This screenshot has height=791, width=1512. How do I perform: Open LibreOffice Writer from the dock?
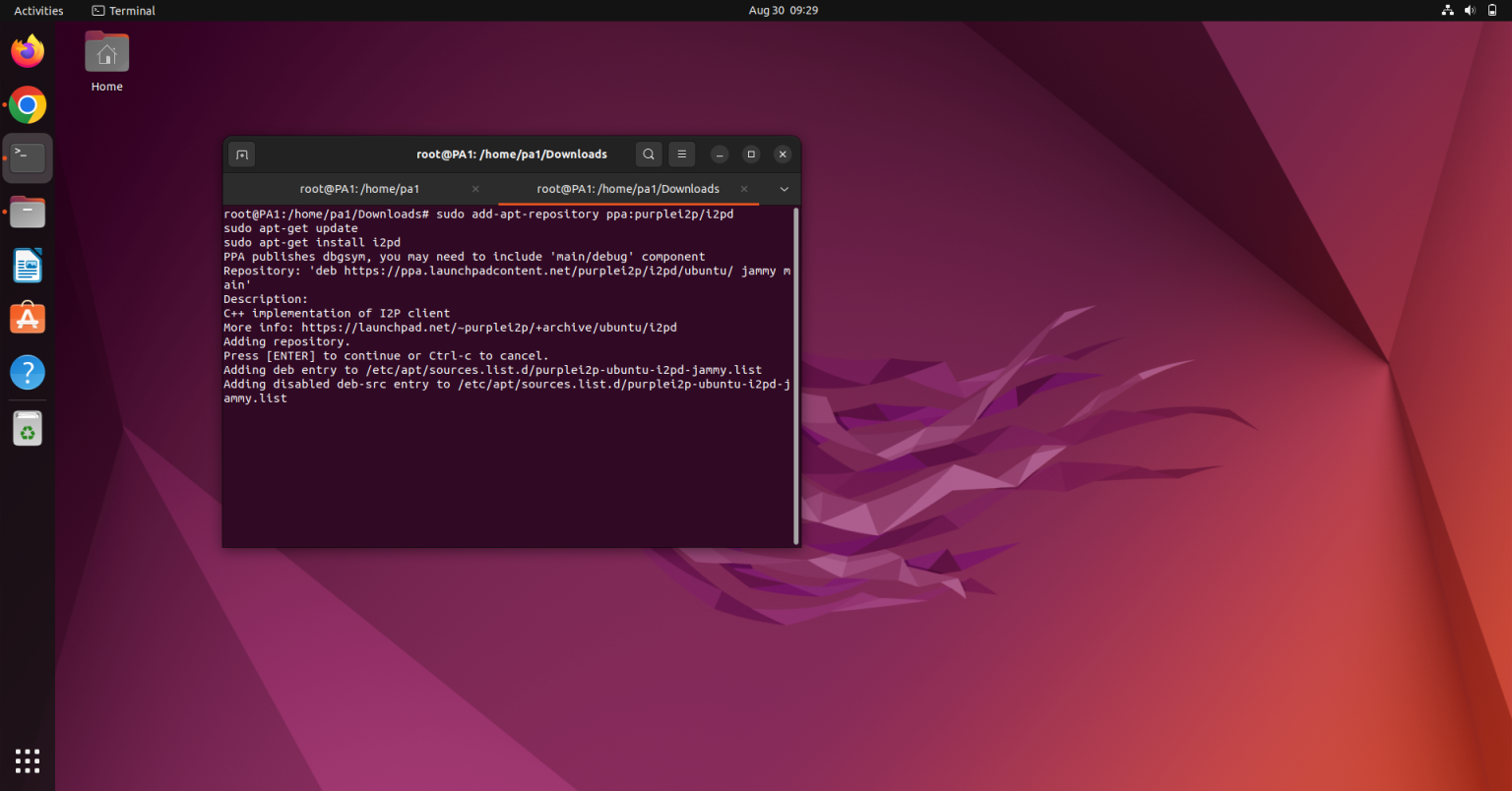point(27,265)
